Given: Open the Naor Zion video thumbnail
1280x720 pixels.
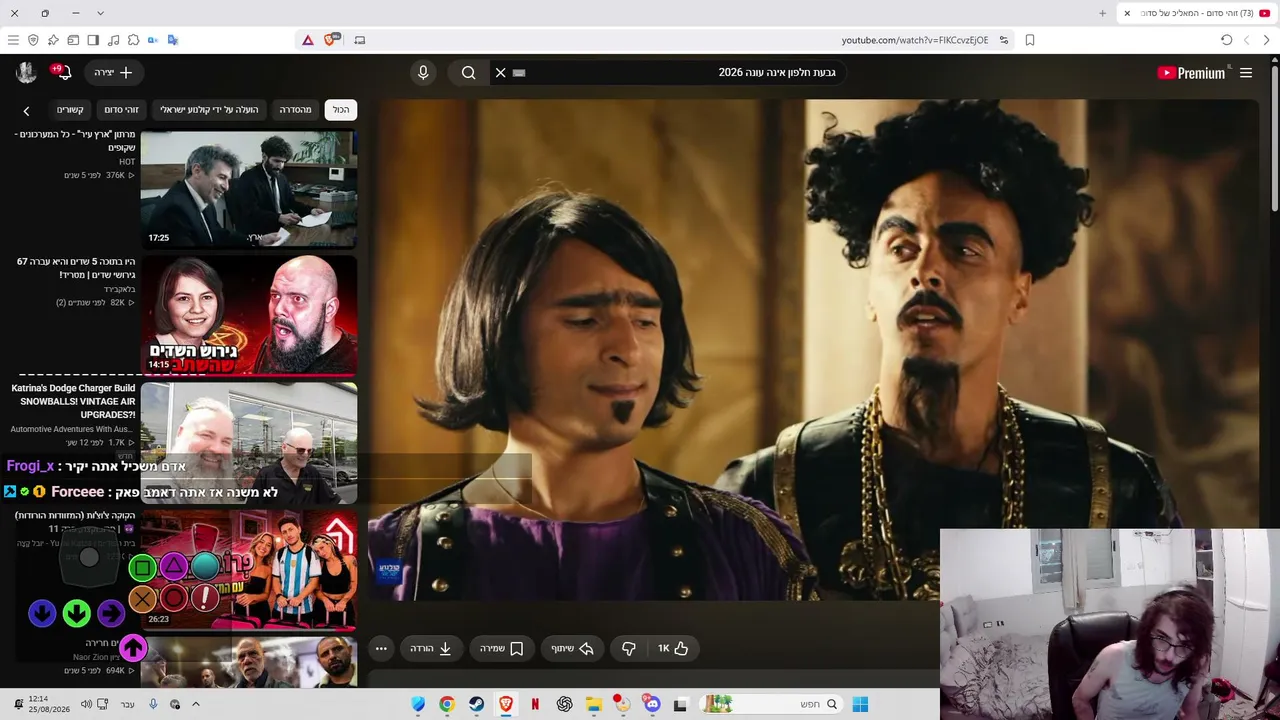Looking at the screenshot, I should (x=249, y=662).
